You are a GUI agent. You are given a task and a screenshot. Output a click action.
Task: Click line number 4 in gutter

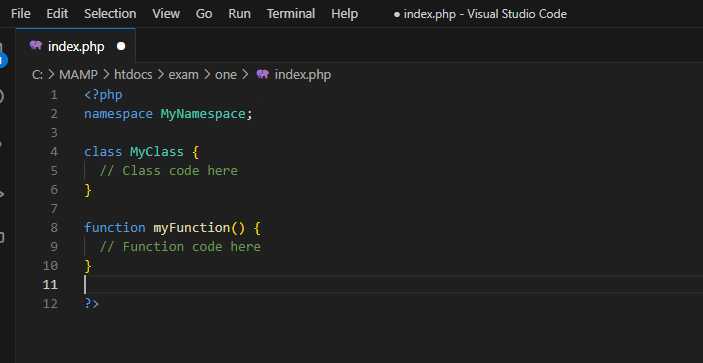(x=54, y=152)
